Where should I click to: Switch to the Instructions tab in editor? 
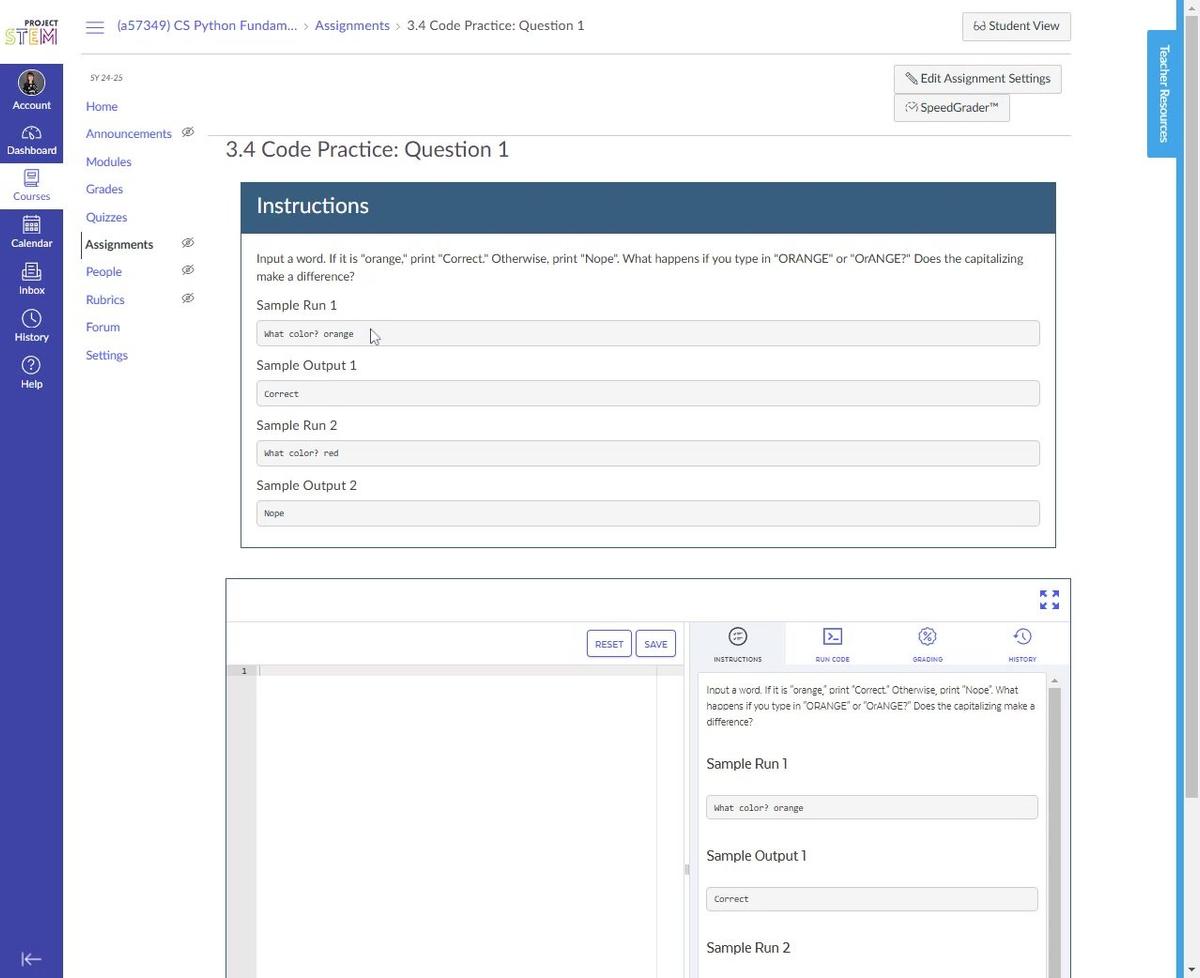(737, 644)
